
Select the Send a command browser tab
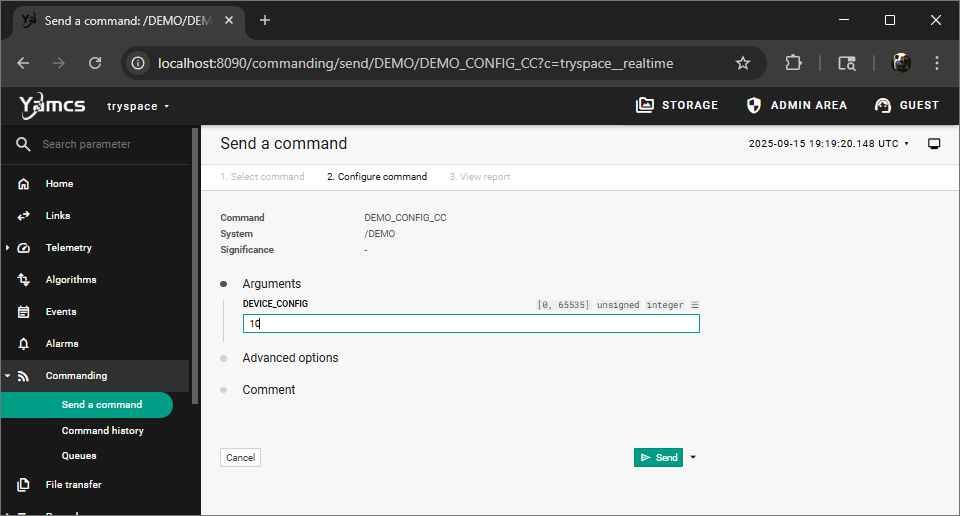(x=128, y=21)
